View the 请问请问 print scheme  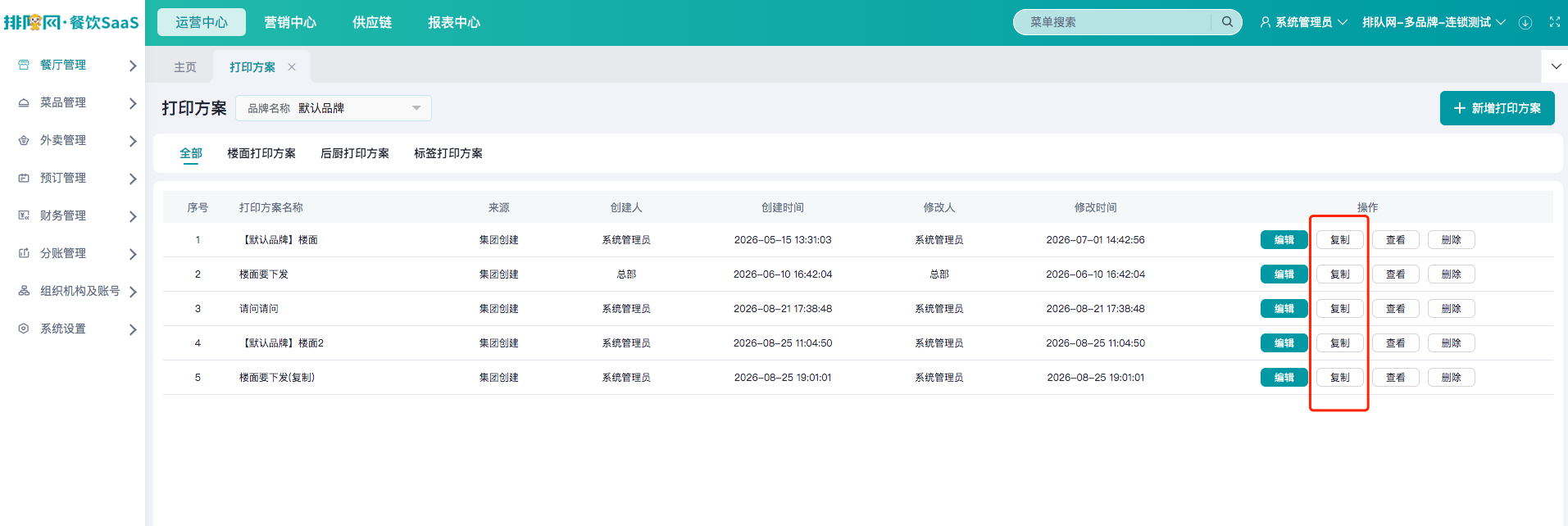pyautogui.click(x=1396, y=309)
